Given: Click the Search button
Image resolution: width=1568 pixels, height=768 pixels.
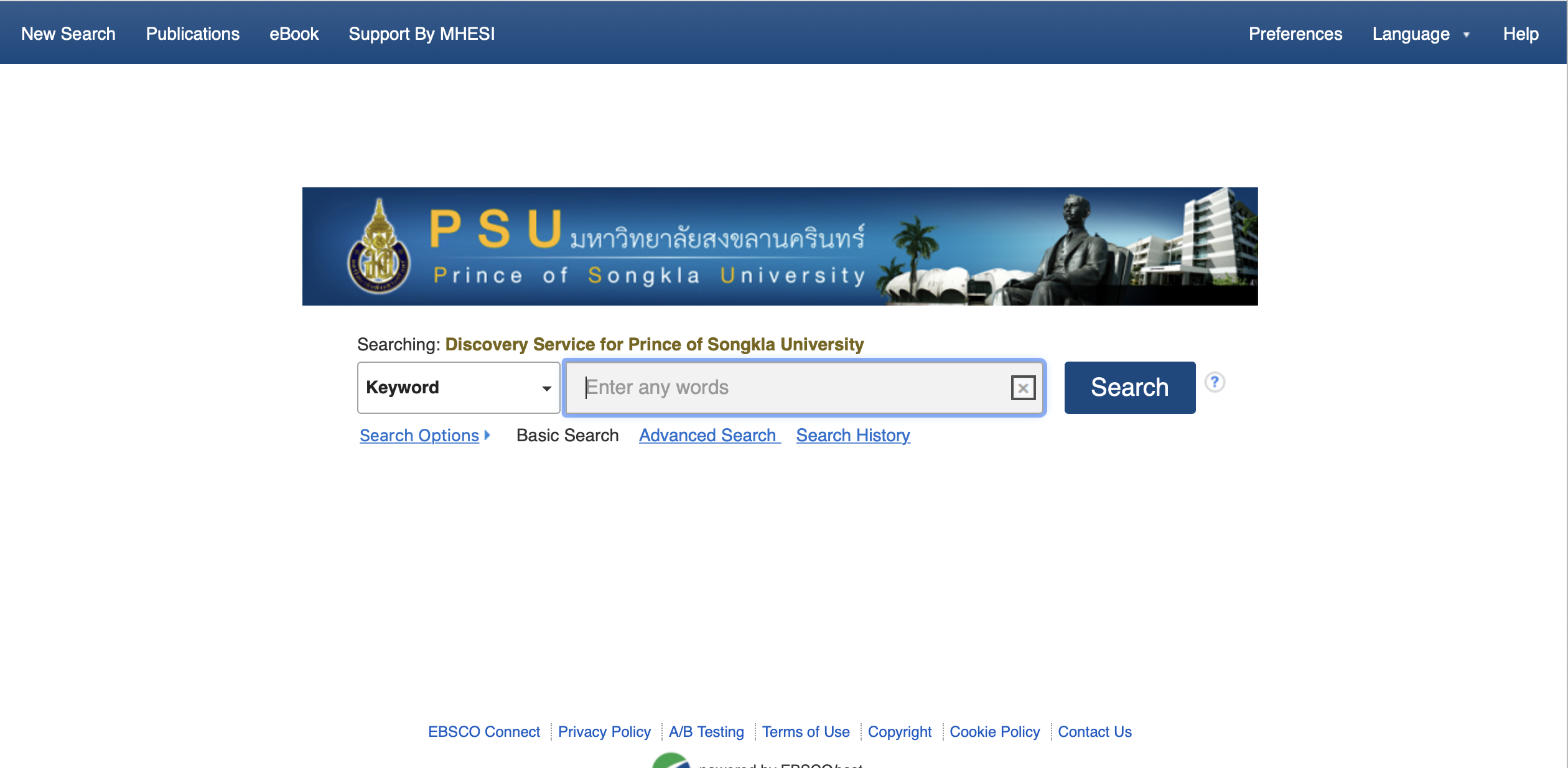Looking at the screenshot, I should (x=1130, y=387).
